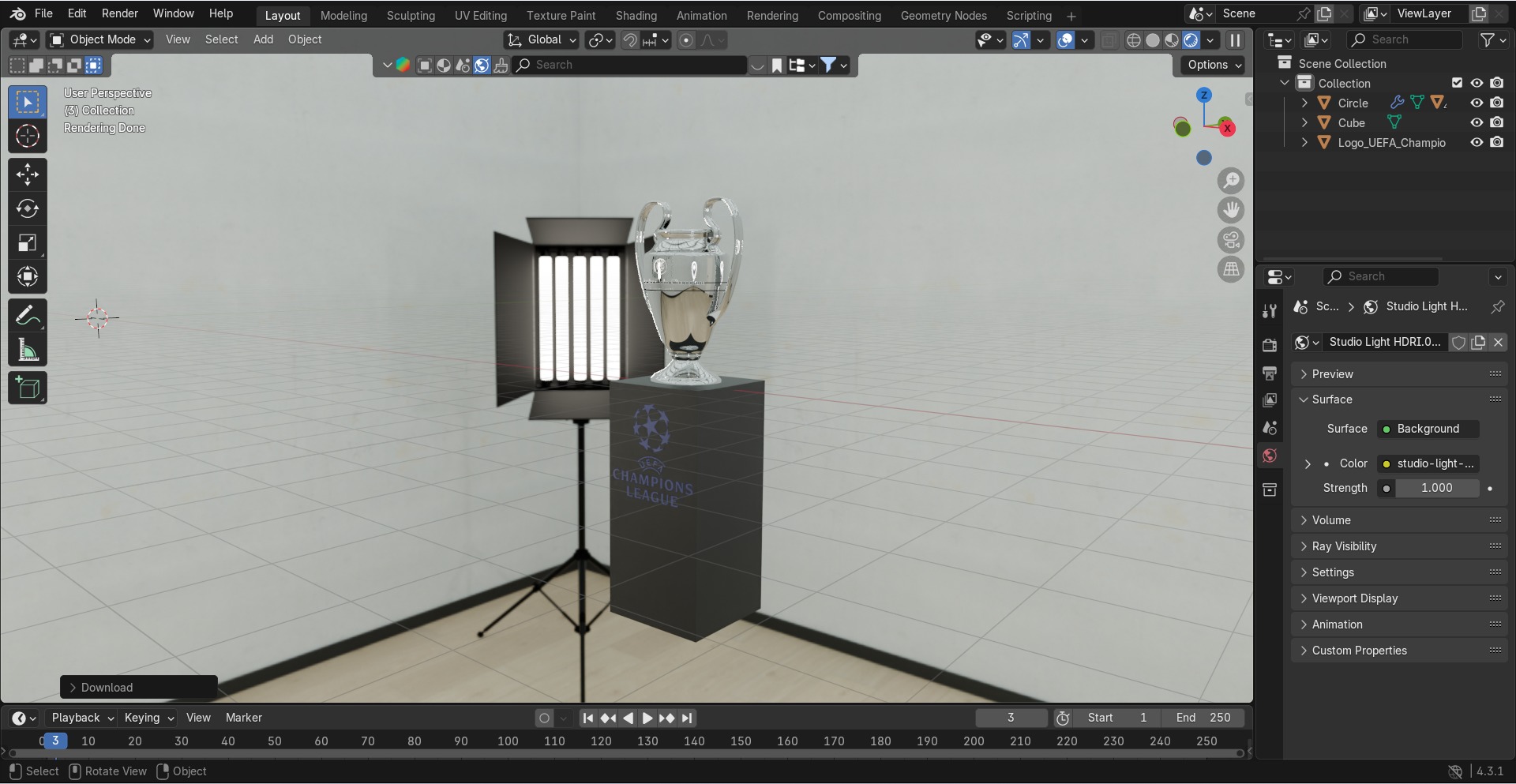Uncheck the Collection exclude checkbox
The image size is (1516, 784).
(x=1457, y=83)
